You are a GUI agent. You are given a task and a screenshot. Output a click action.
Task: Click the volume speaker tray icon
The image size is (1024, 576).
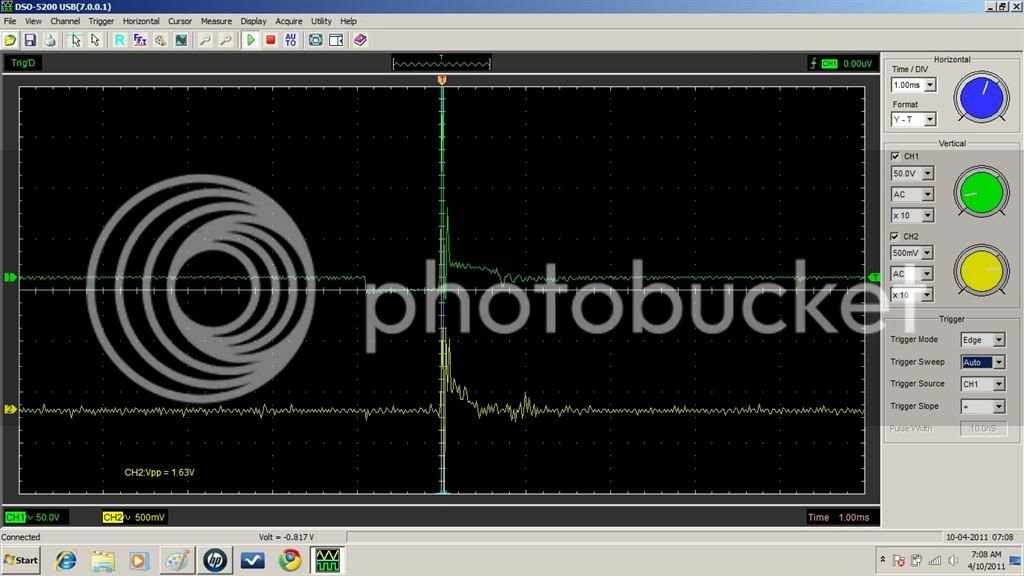point(953,560)
